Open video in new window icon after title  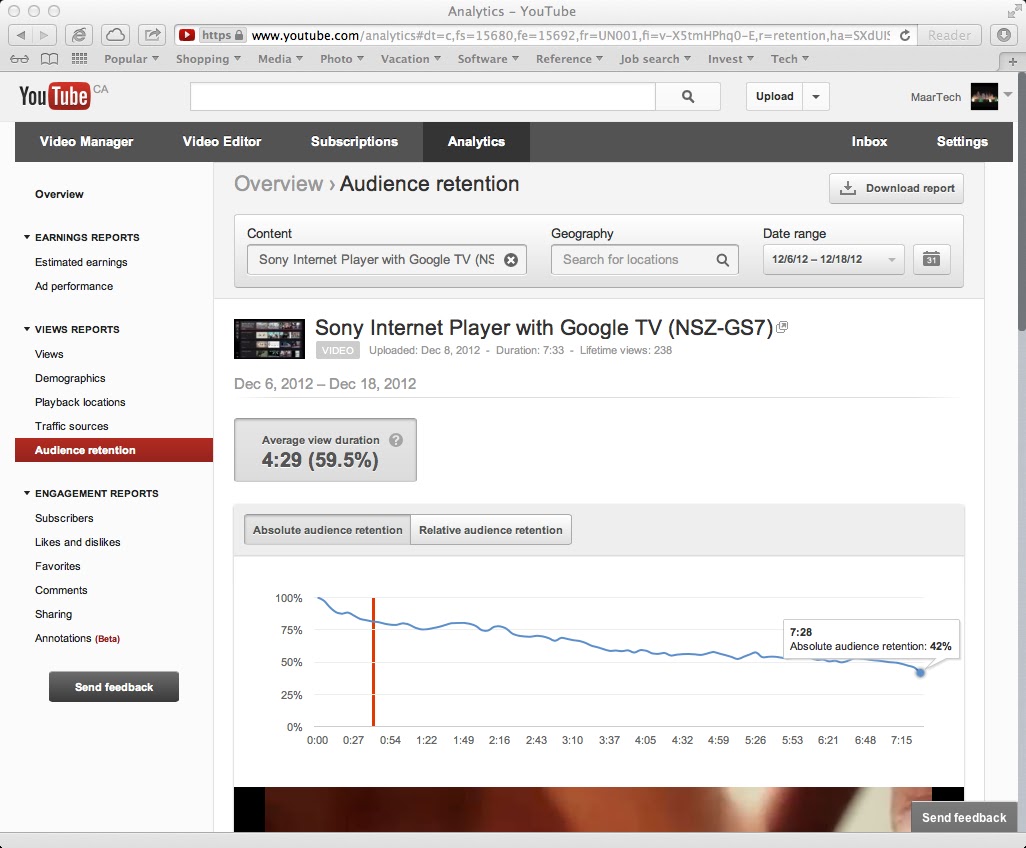click(x=782, y=327)
